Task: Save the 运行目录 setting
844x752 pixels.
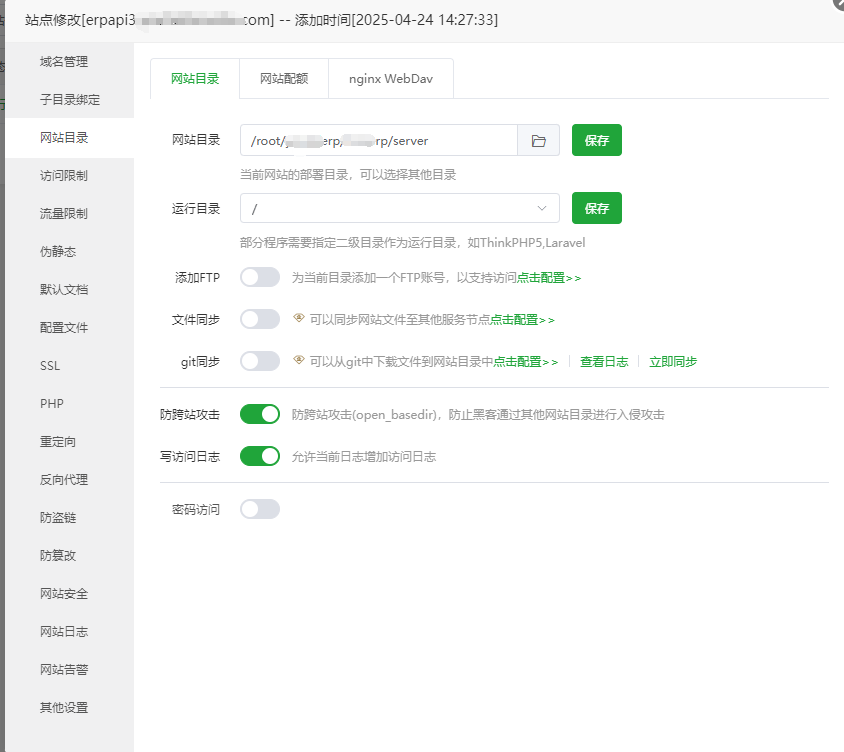Action: [x=596, y=208]
